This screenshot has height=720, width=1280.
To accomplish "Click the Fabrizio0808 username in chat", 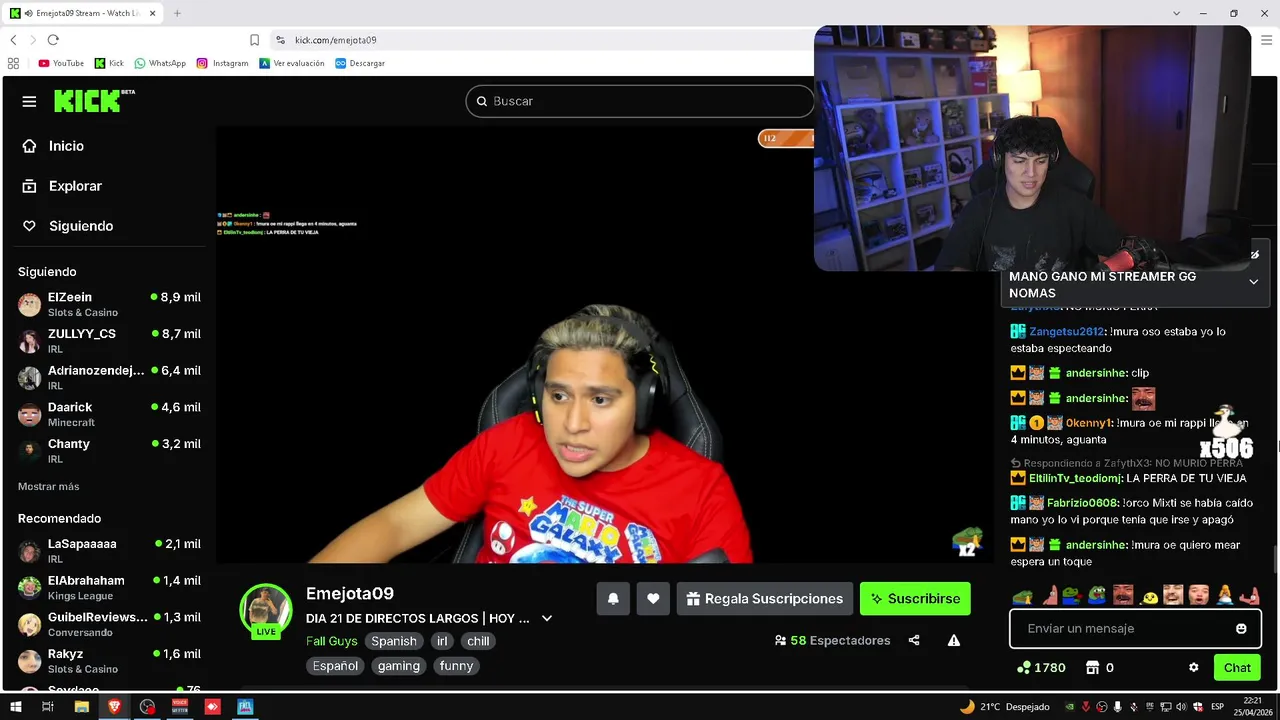I will click(x=1082, y=503).
